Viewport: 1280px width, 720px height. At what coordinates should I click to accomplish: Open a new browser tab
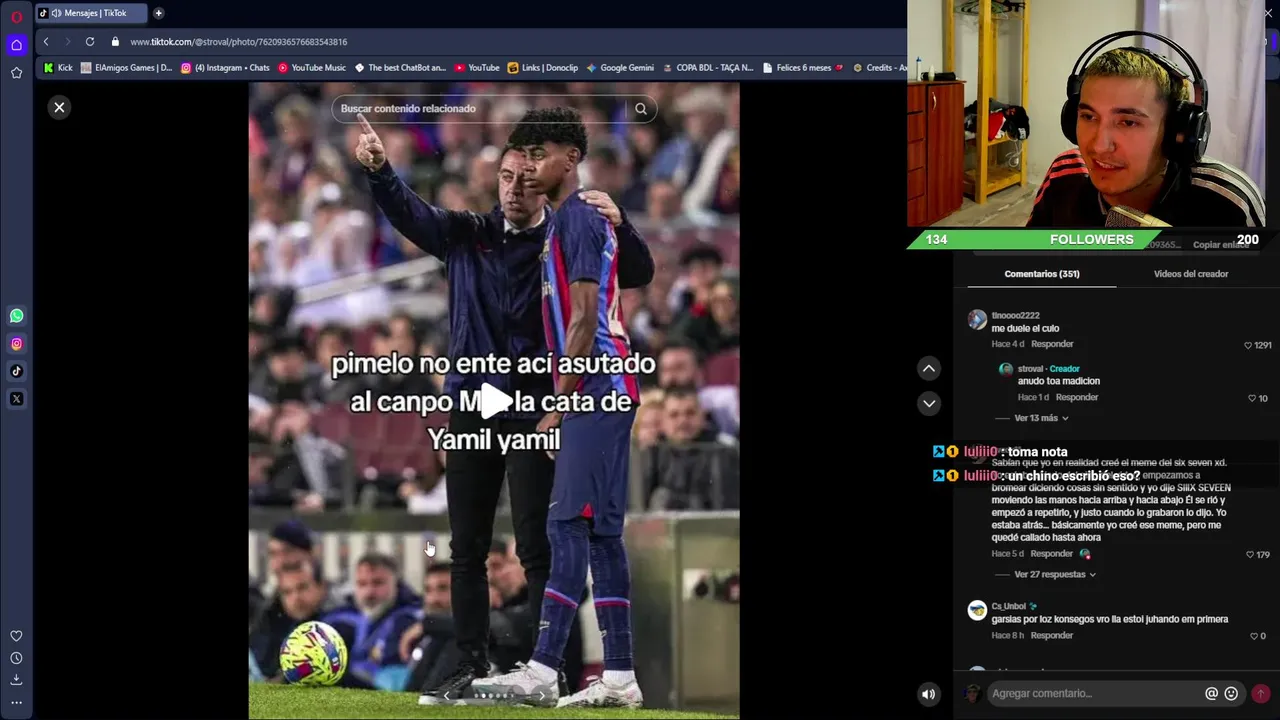pyautogui.click(x=158, y=13)
